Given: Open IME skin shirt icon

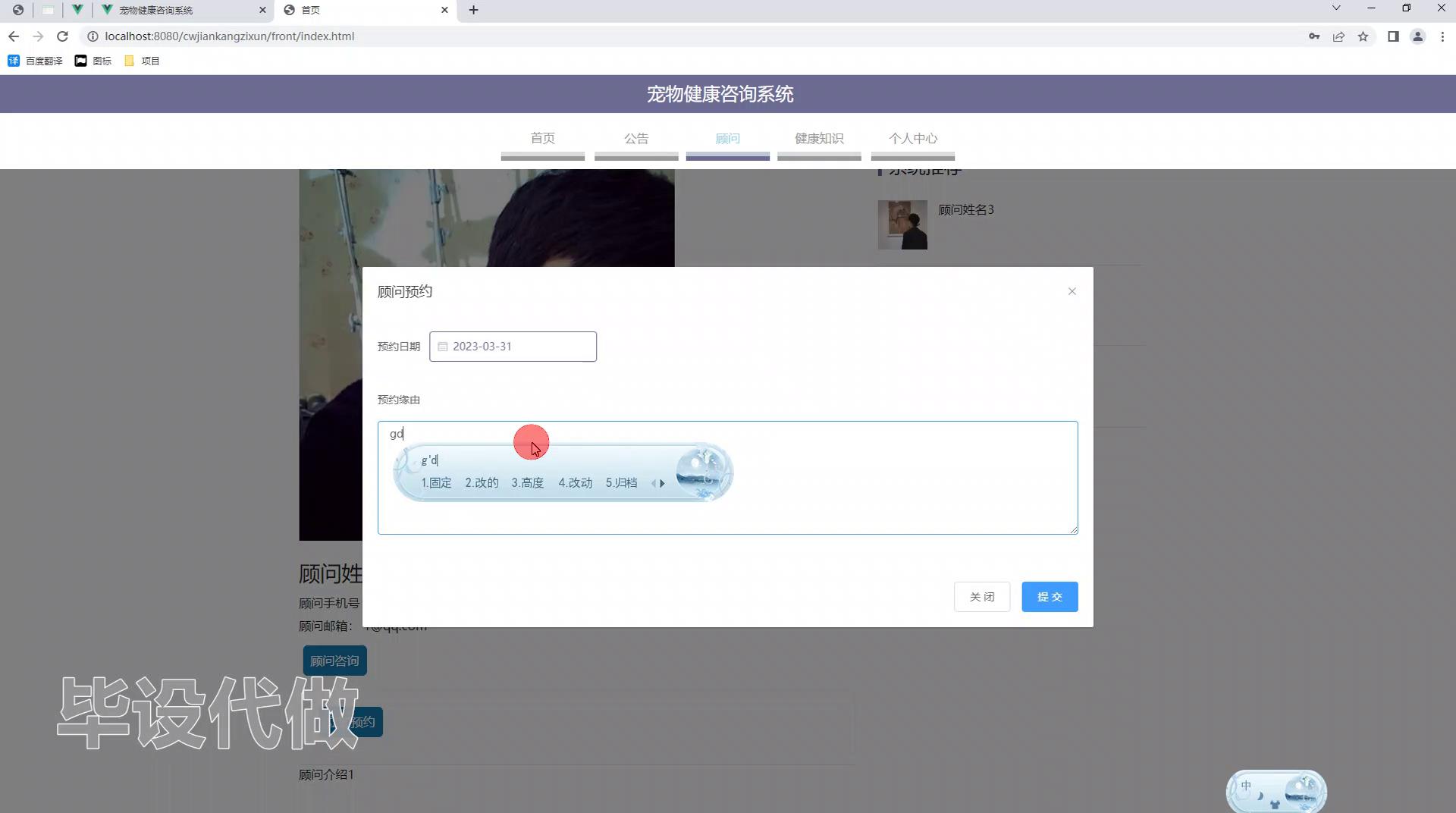Looking at the screenshot, I should [1275, 803].
